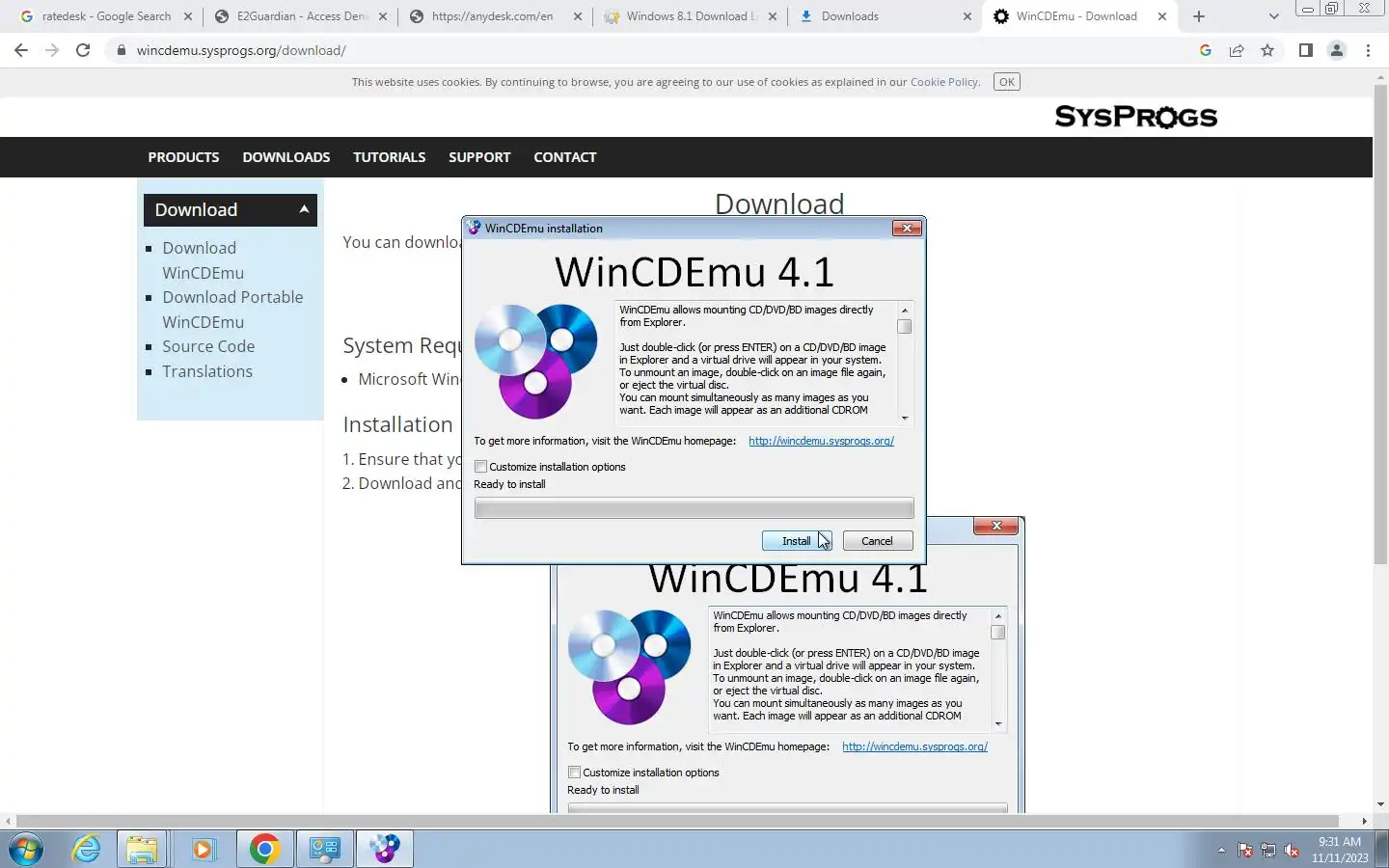Viewport: 1389px width, 868px height.
Task: Open the SUPPORT menu
Action: (479, 157)
